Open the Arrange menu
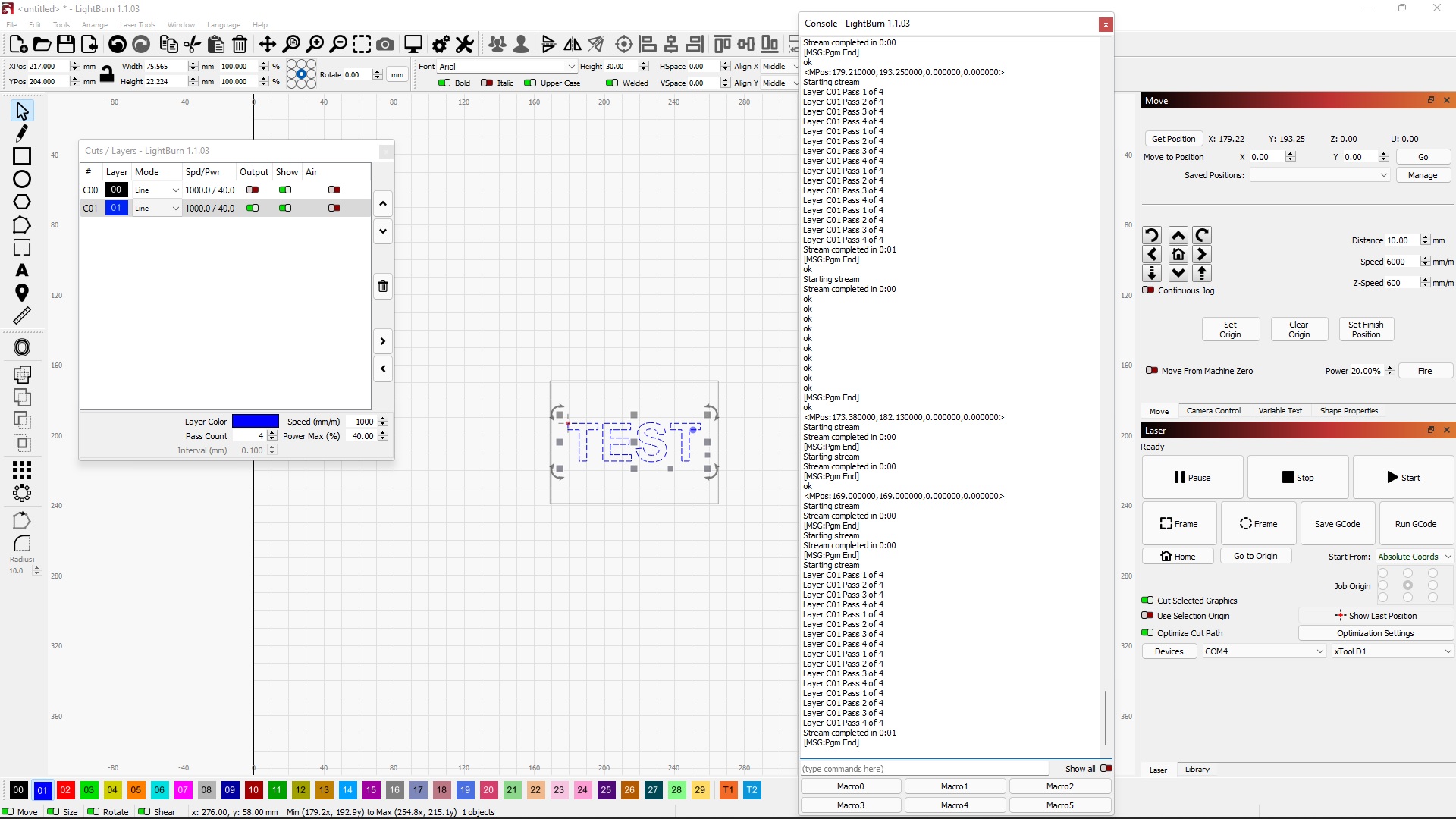1456x819 pixels. click(95, 24)
